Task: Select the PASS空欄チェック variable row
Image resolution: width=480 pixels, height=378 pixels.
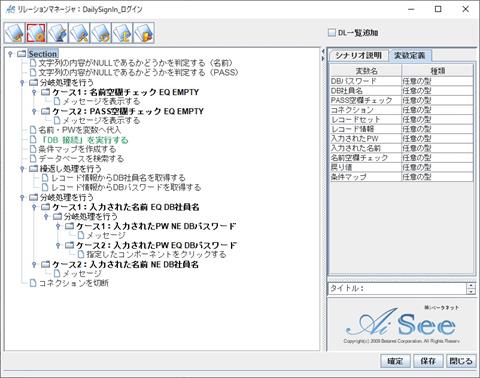Action: pos(401,100)
